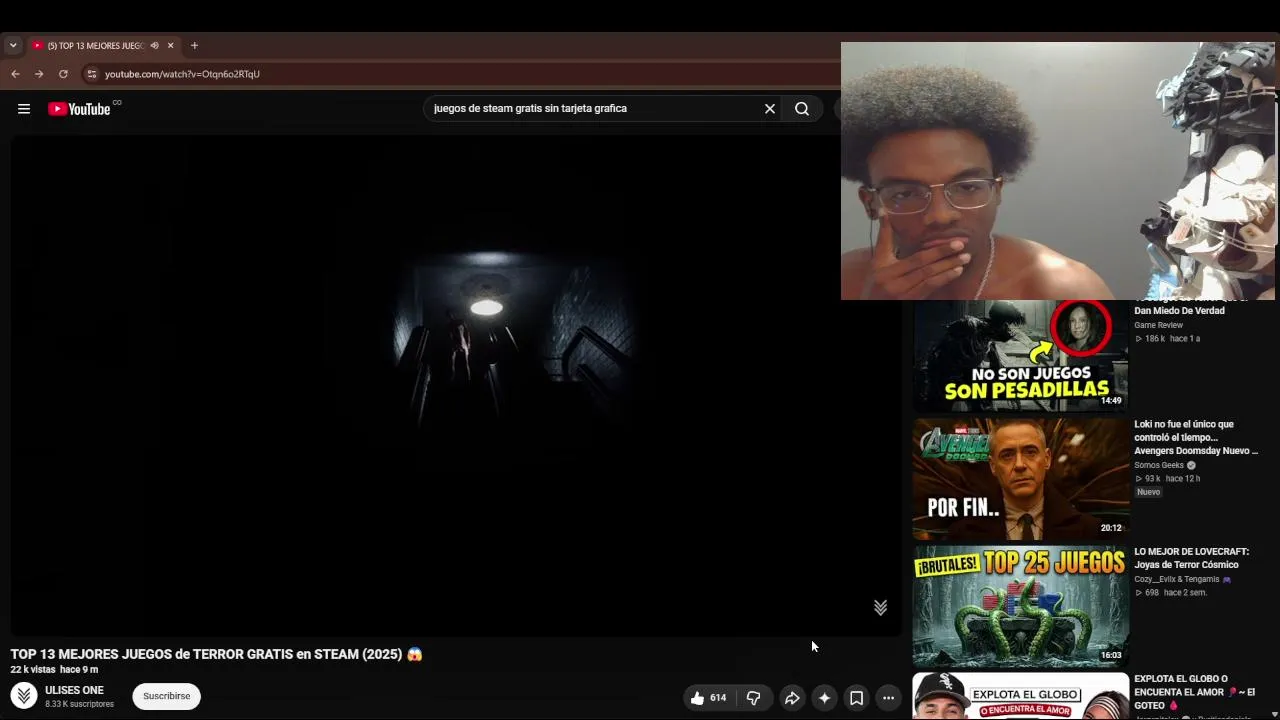Visit the Cozy__Evilx & Tengamis channel

pyautogui.click(x=1177, y=579)
